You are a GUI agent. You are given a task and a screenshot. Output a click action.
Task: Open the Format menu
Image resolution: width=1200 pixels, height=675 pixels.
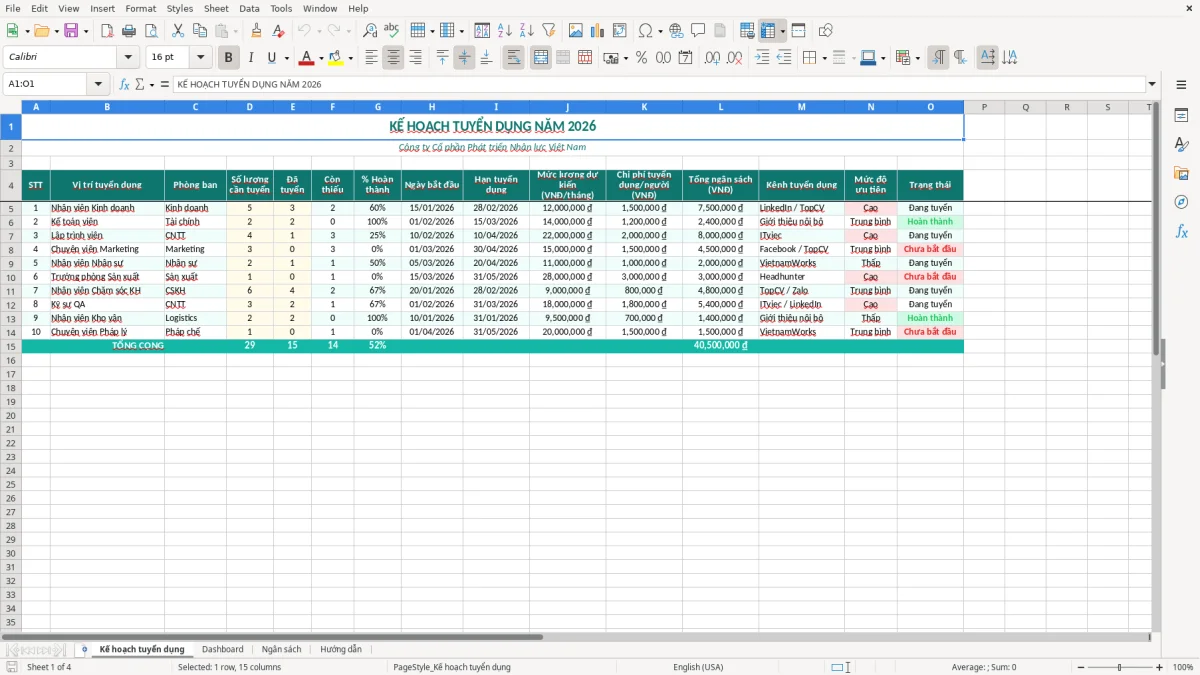coord(140,8)
